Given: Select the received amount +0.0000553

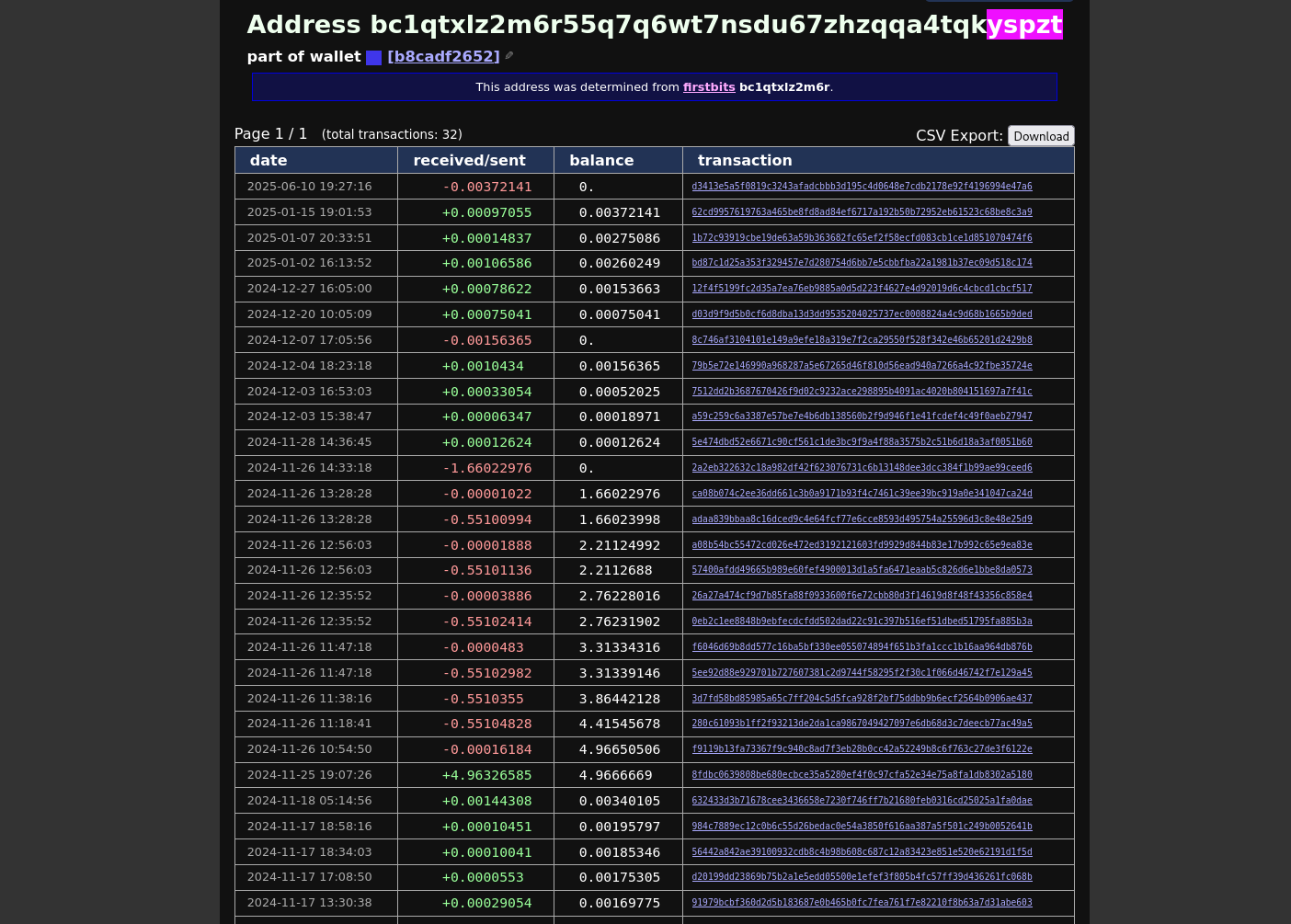Looking at the screenshot, I should pyautogui.click(x=484, y=877).
